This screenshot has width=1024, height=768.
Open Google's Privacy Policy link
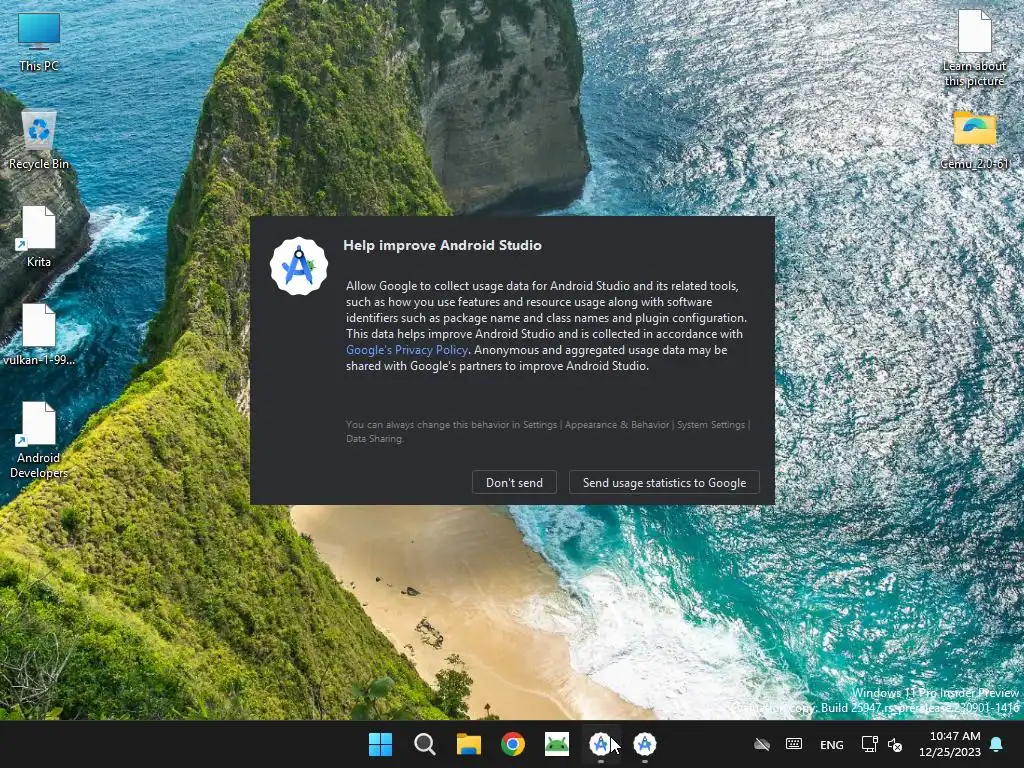point(407,350)
